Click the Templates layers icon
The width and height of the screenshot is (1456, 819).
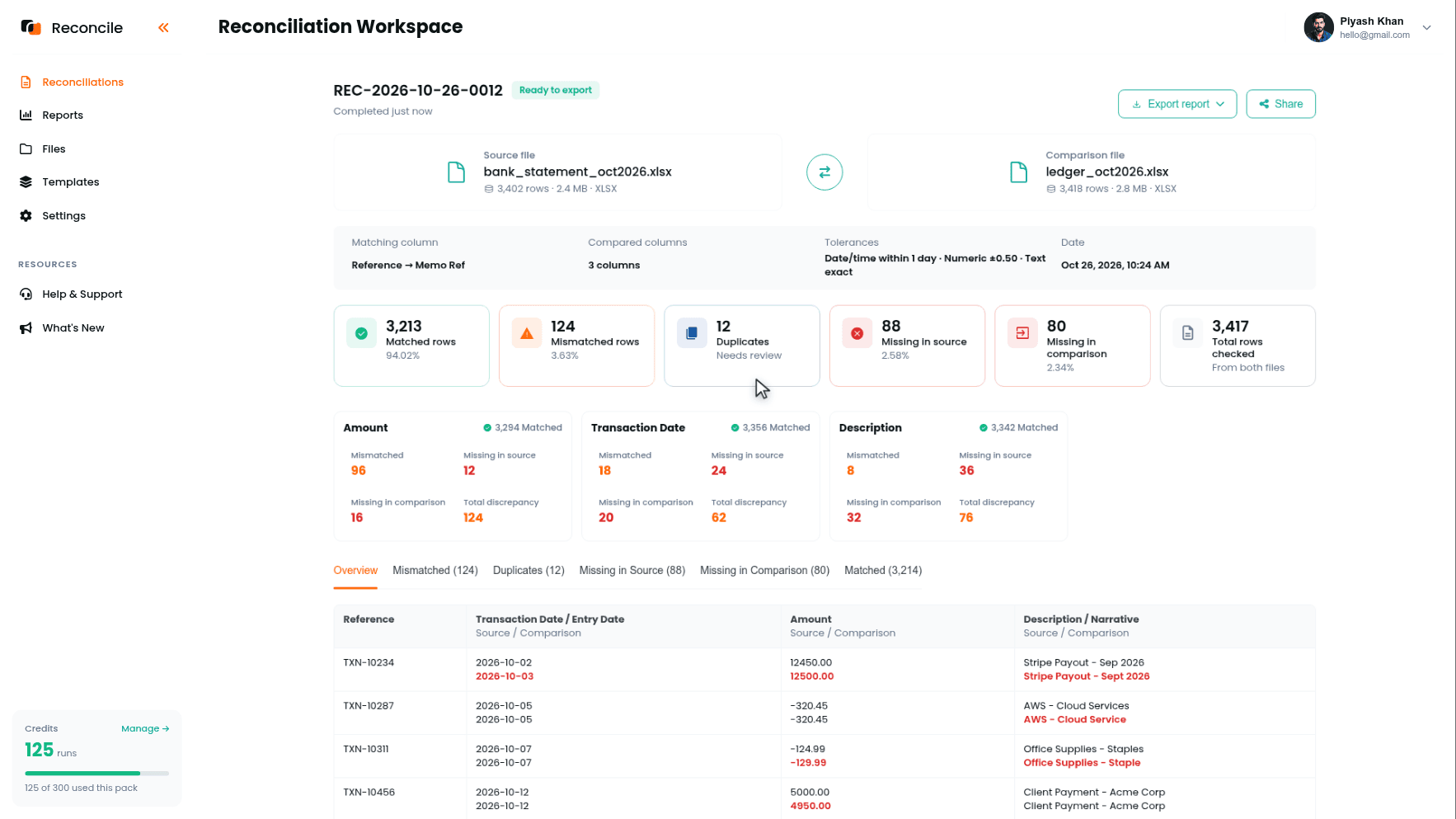26,182
